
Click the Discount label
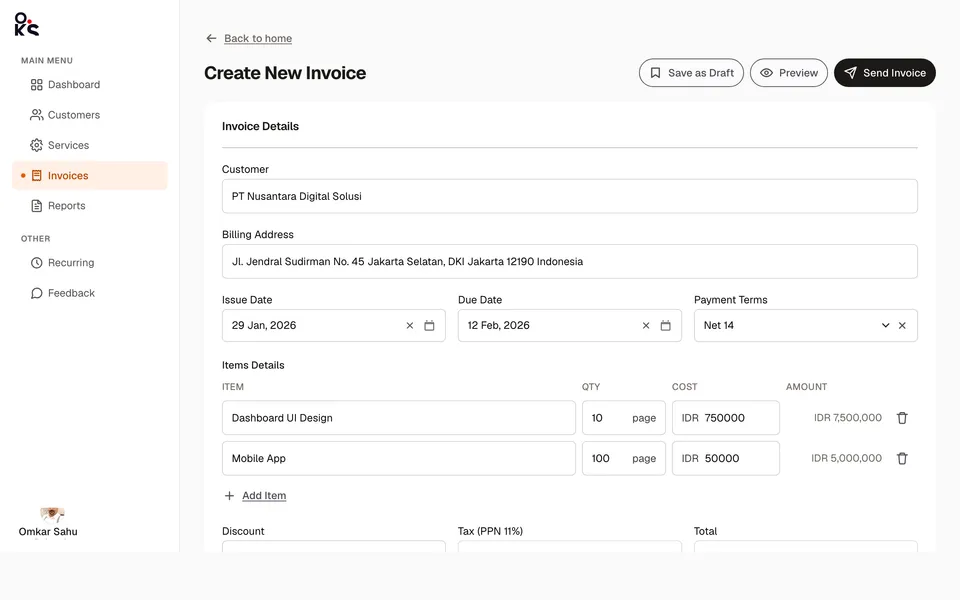tap(243, 531)
